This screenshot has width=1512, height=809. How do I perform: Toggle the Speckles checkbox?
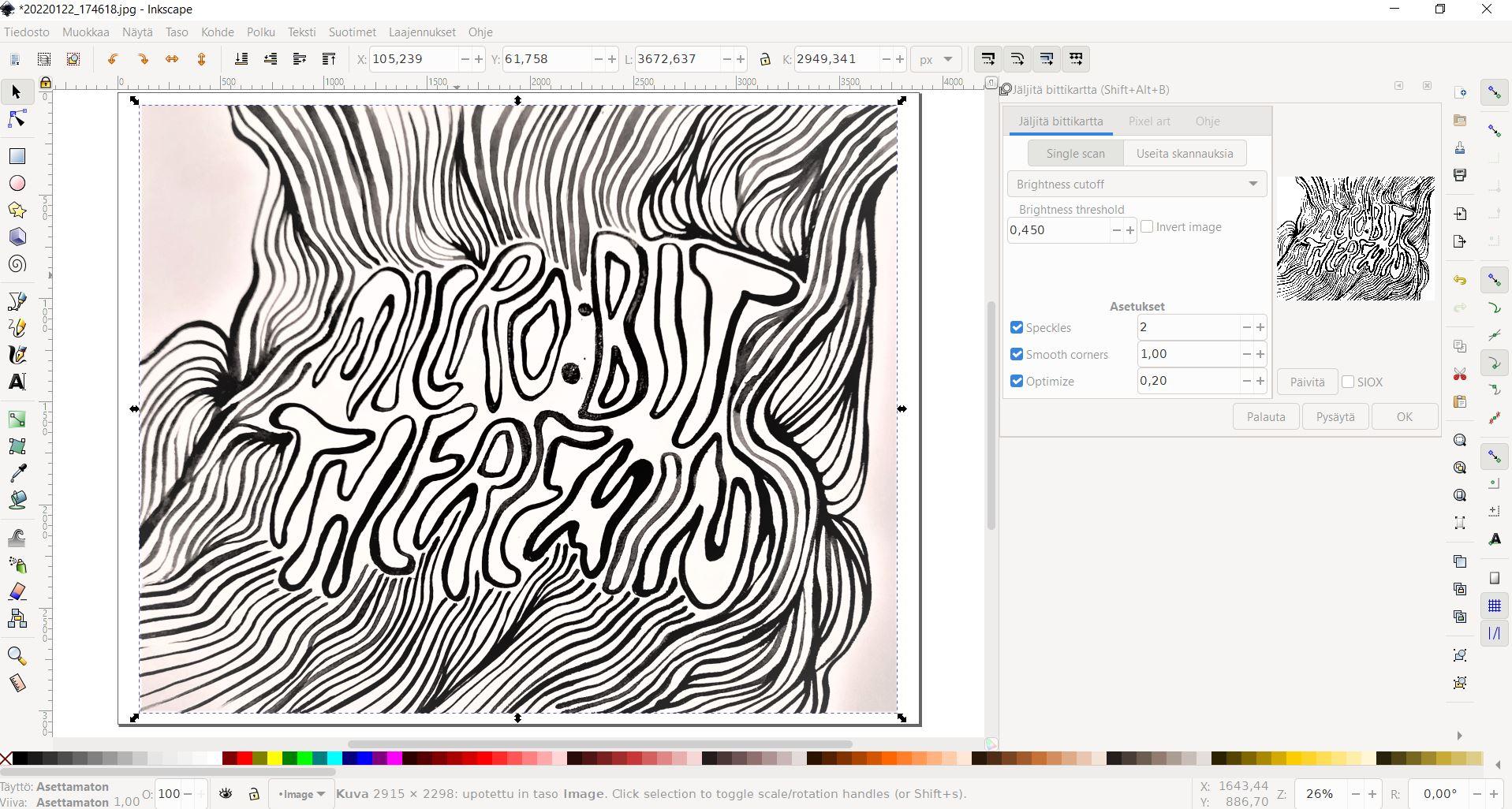click(x=1017, y=327)
